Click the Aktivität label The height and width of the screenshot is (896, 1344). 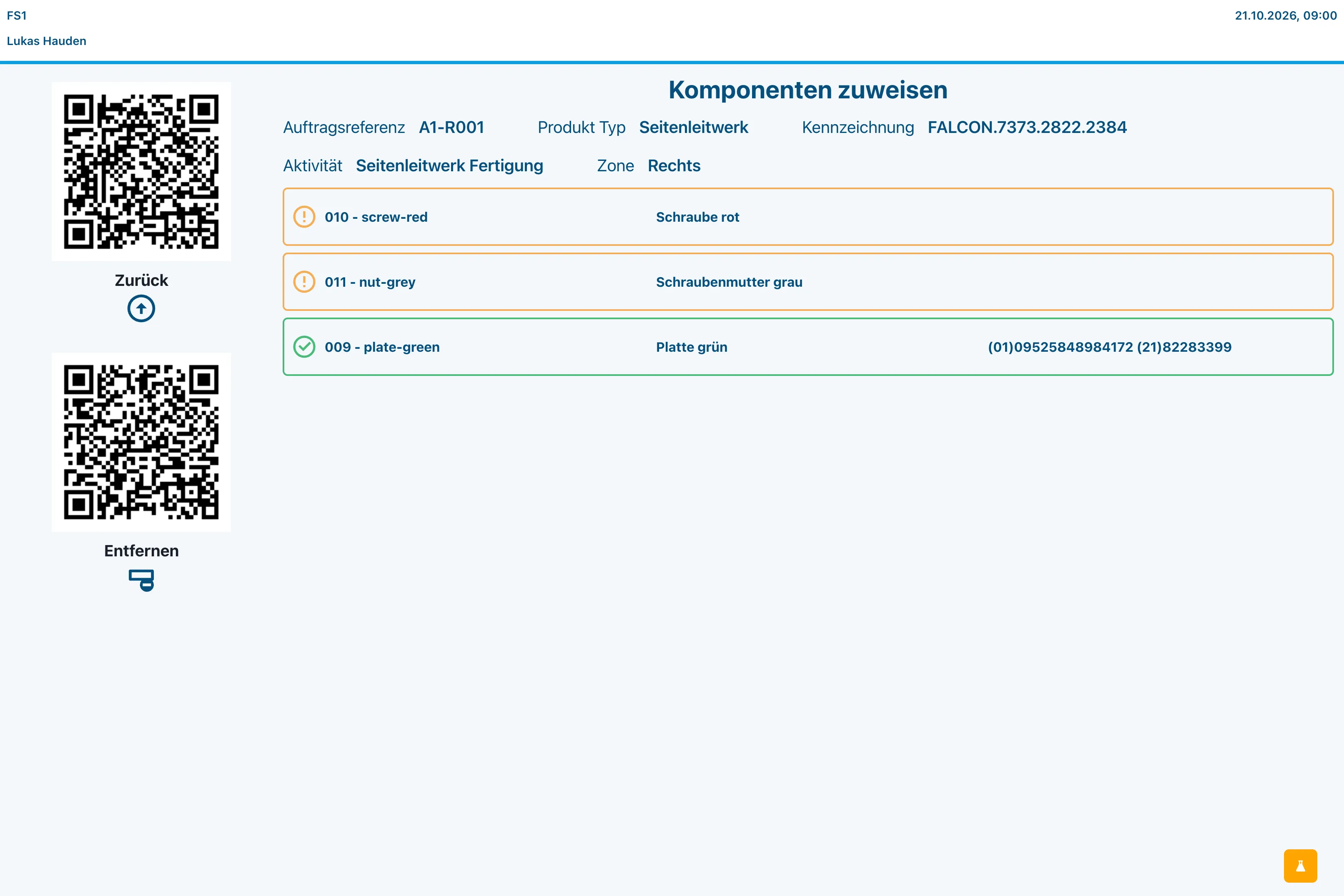313,166
